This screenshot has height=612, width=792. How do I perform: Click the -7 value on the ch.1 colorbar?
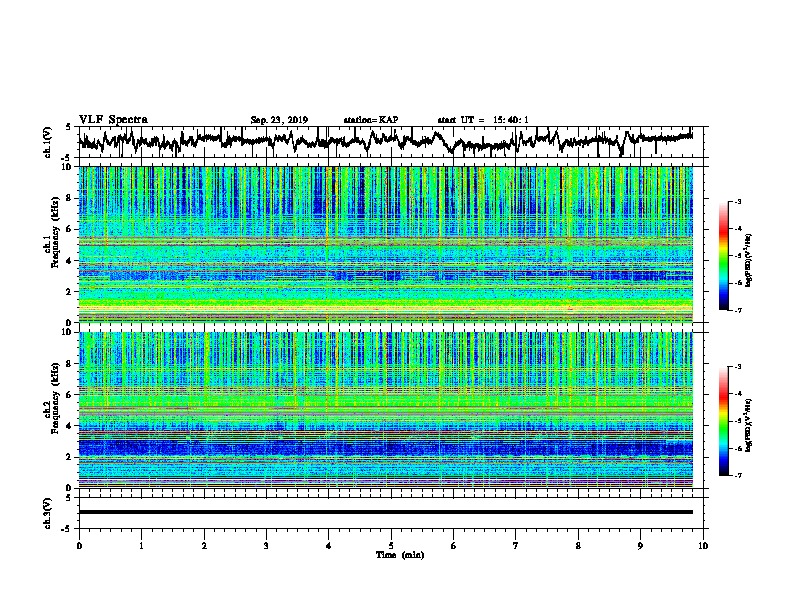(x=737, y=310)
